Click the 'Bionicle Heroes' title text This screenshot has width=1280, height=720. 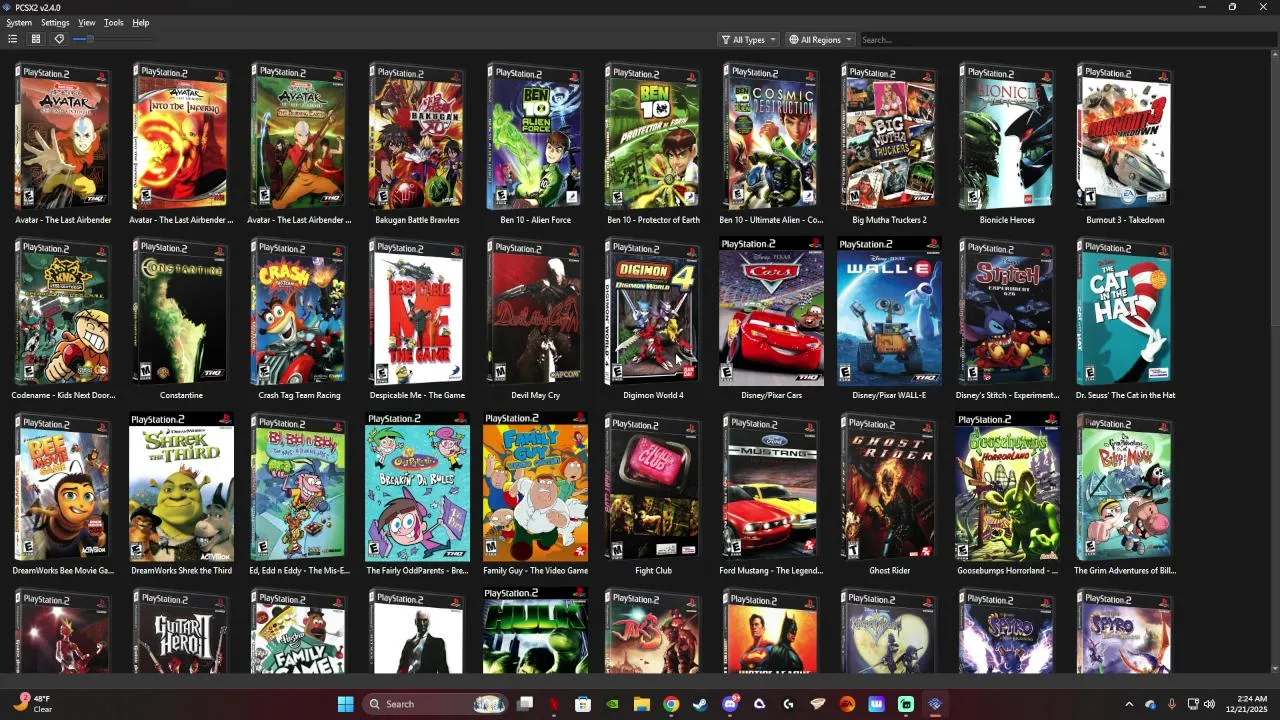(x=1007, y=220)
